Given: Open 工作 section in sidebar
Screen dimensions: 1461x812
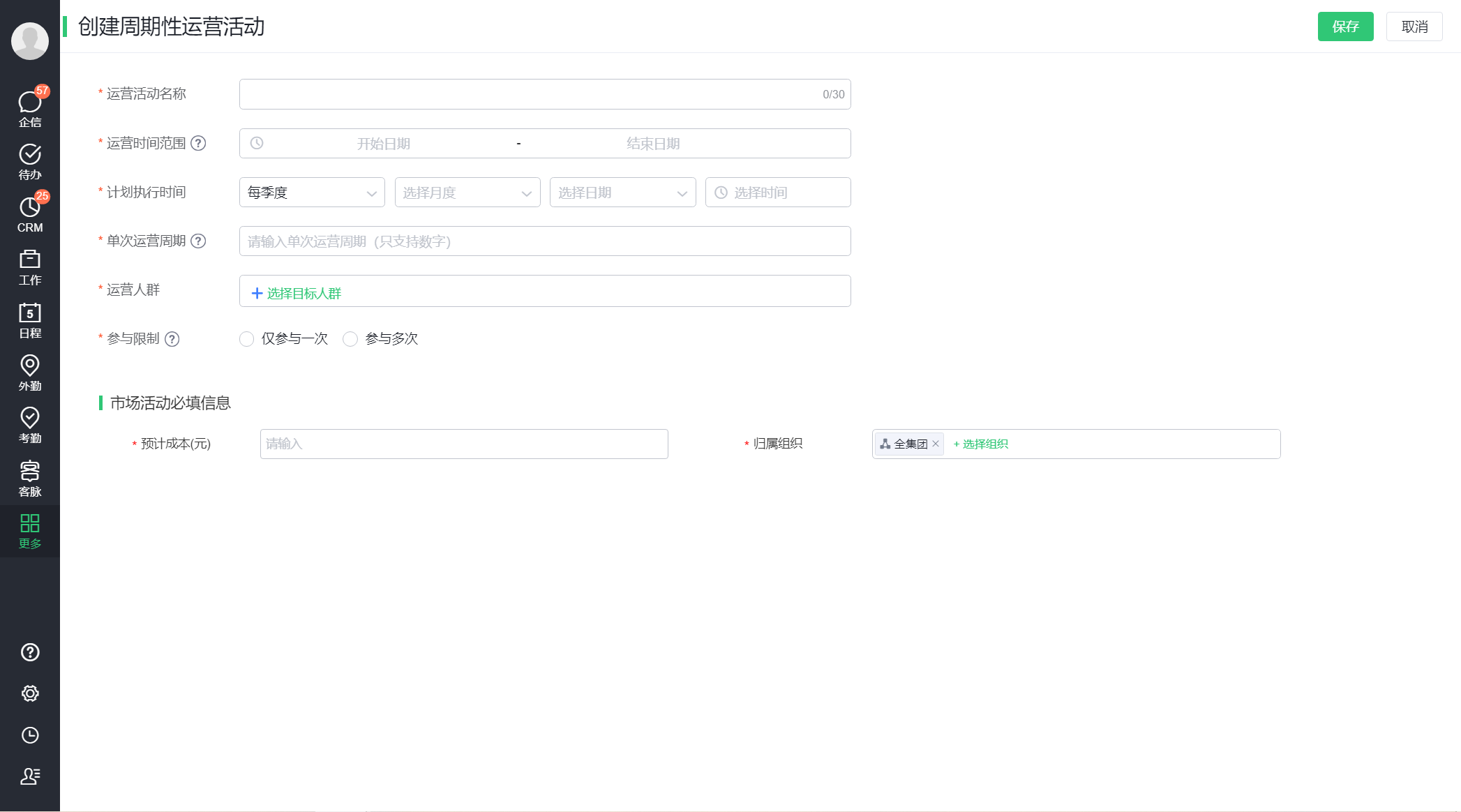Looking at the screenshot, I should (x=30, y=268).
